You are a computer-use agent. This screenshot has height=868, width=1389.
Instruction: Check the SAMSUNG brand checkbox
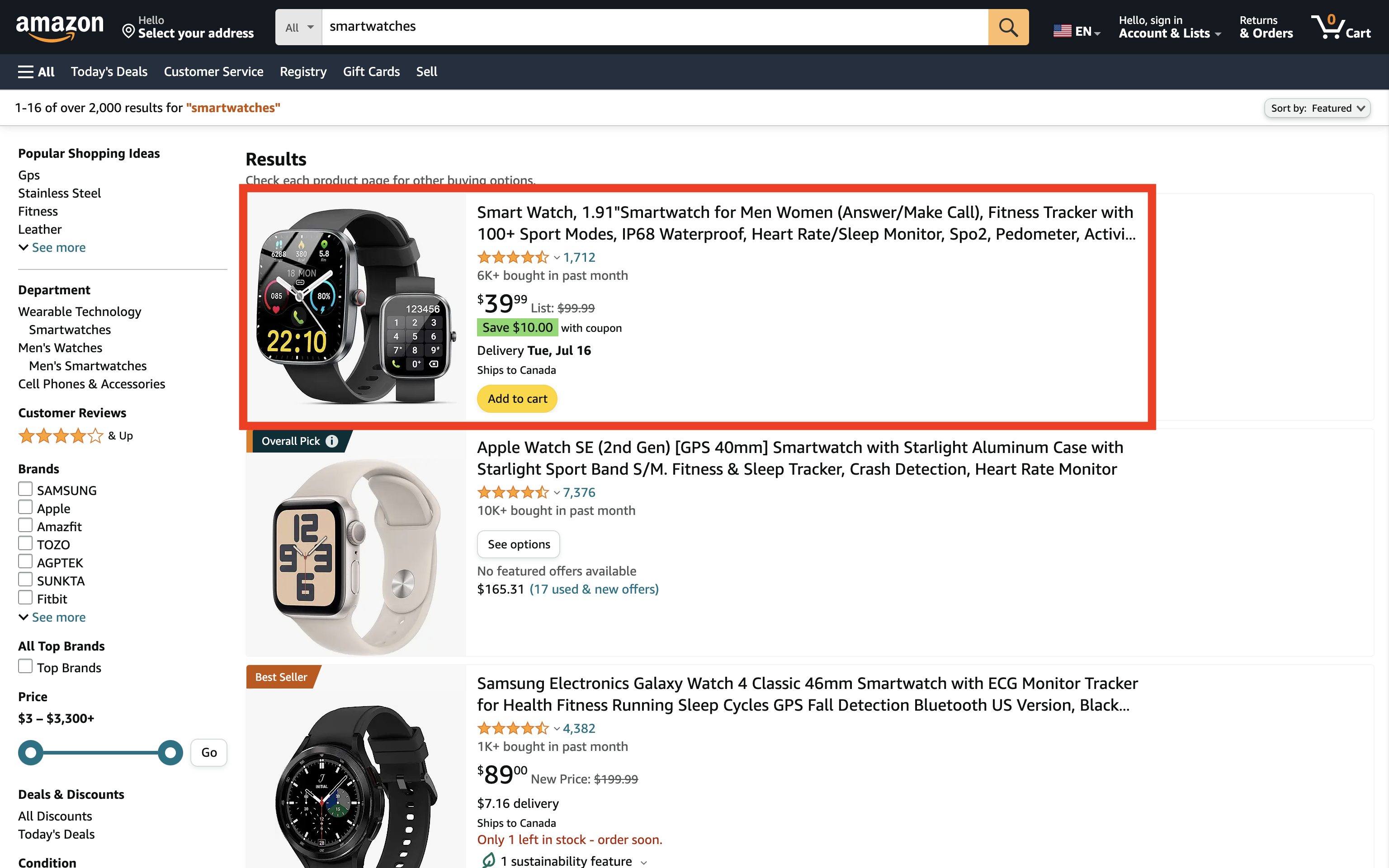[x=25, y=489]
